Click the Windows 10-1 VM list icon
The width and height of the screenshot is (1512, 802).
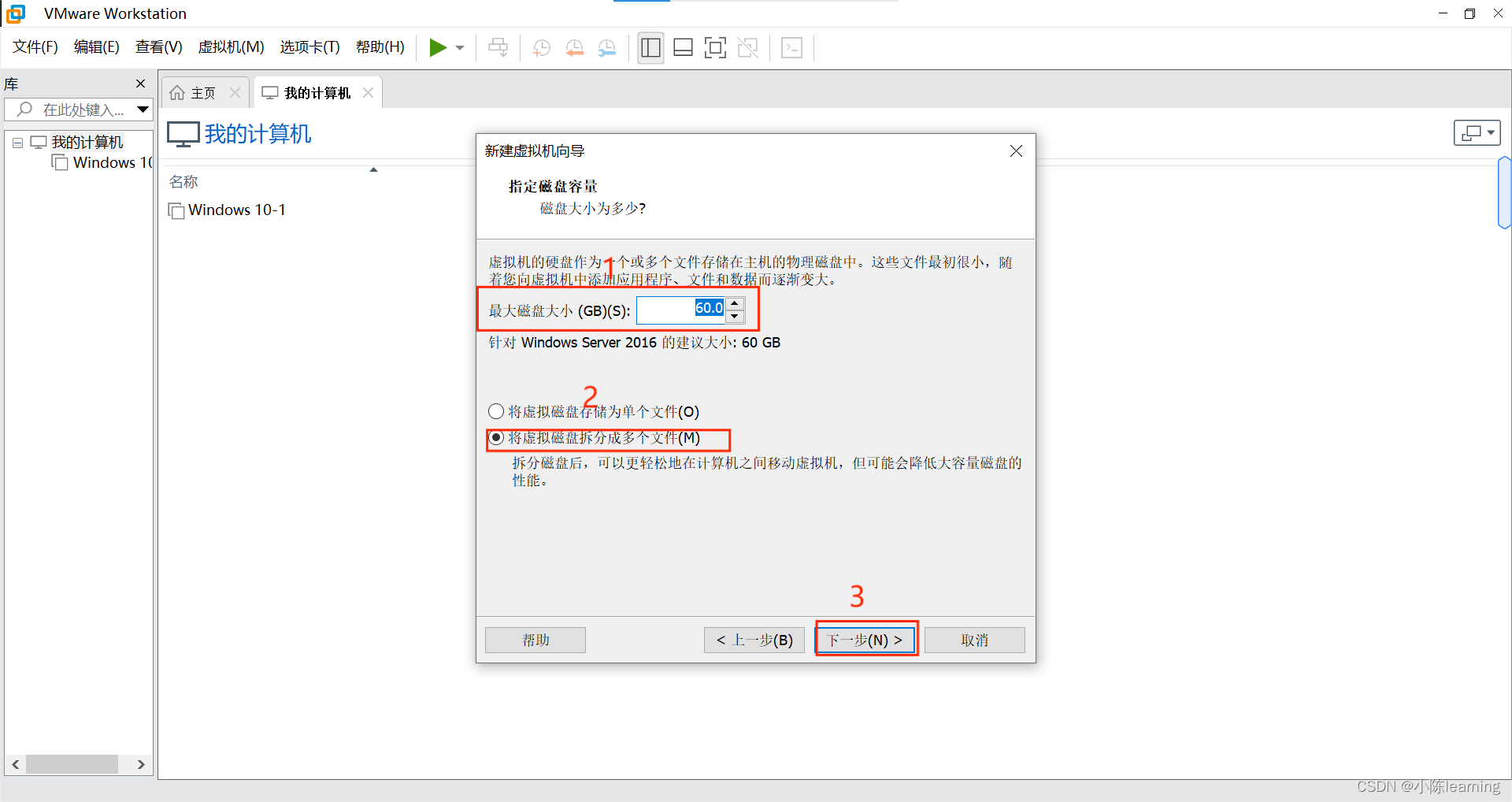[x=176, y=211]
